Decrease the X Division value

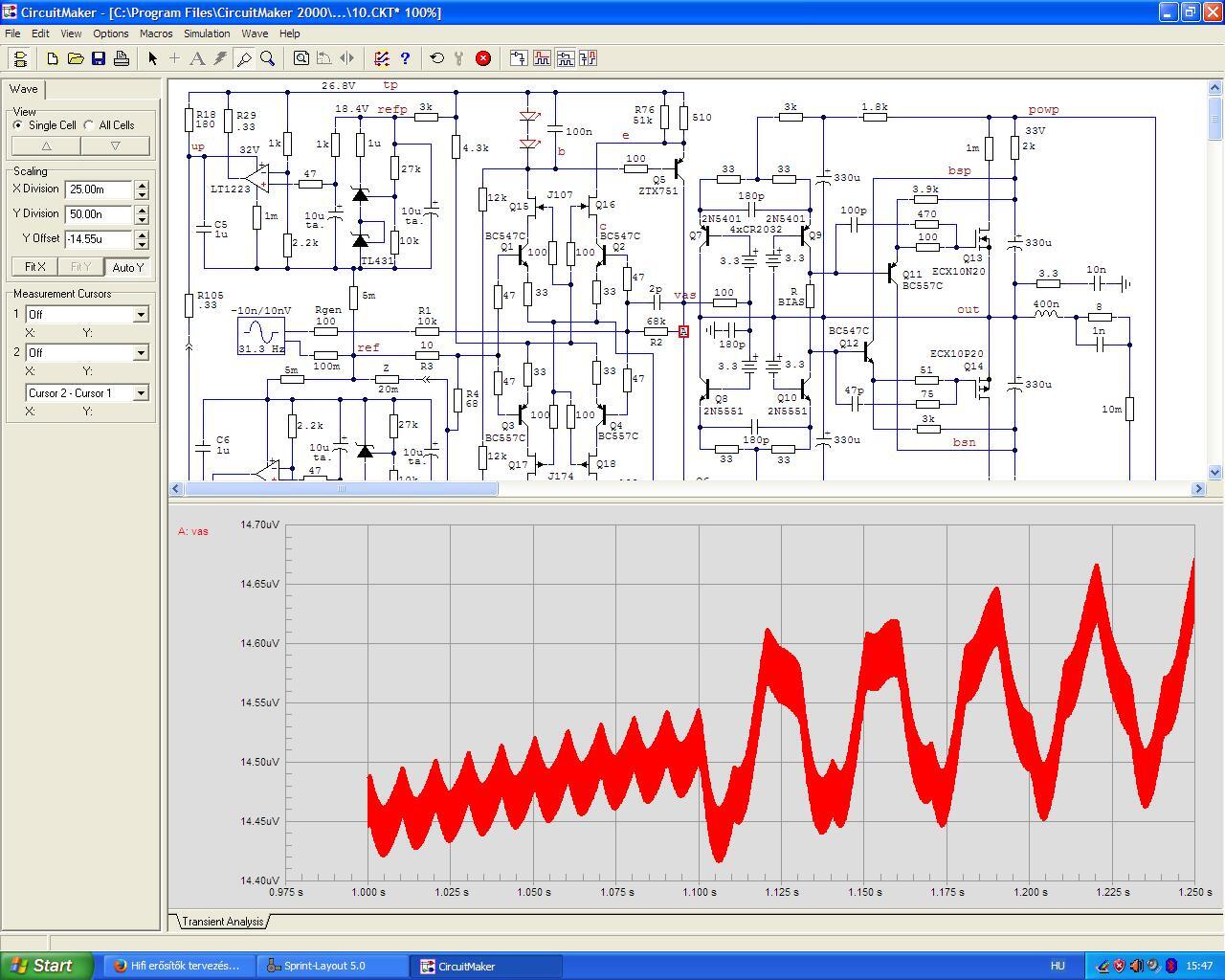pyautogui.click(x=142, y=194)
